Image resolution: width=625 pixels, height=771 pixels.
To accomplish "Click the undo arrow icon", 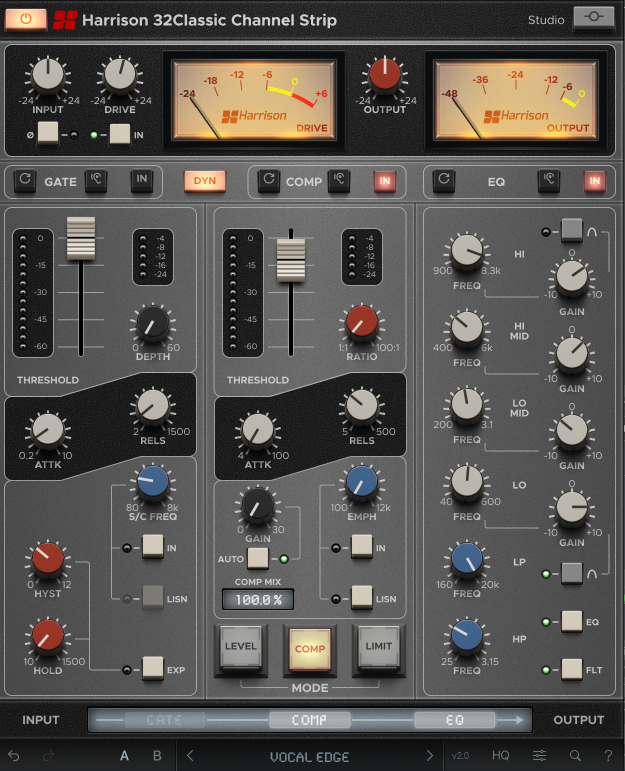I will [x=14, y=755].
